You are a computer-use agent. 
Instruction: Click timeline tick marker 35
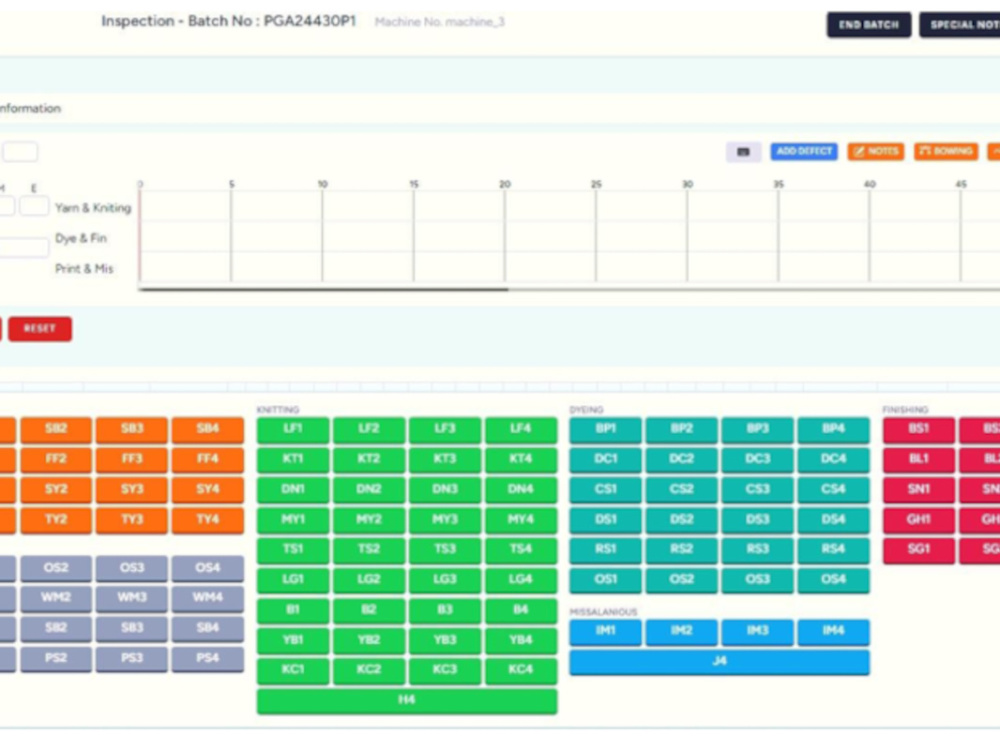click(x=778, y=184)
